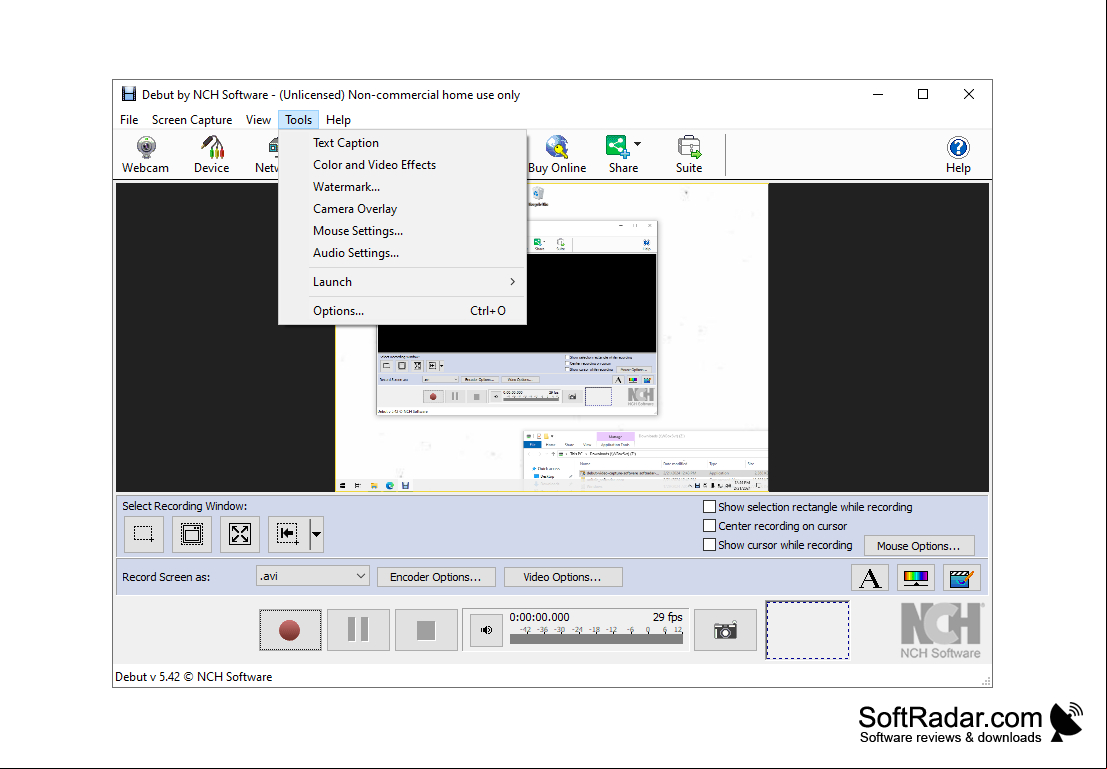Open Help from the toolbar

[958, 155]
